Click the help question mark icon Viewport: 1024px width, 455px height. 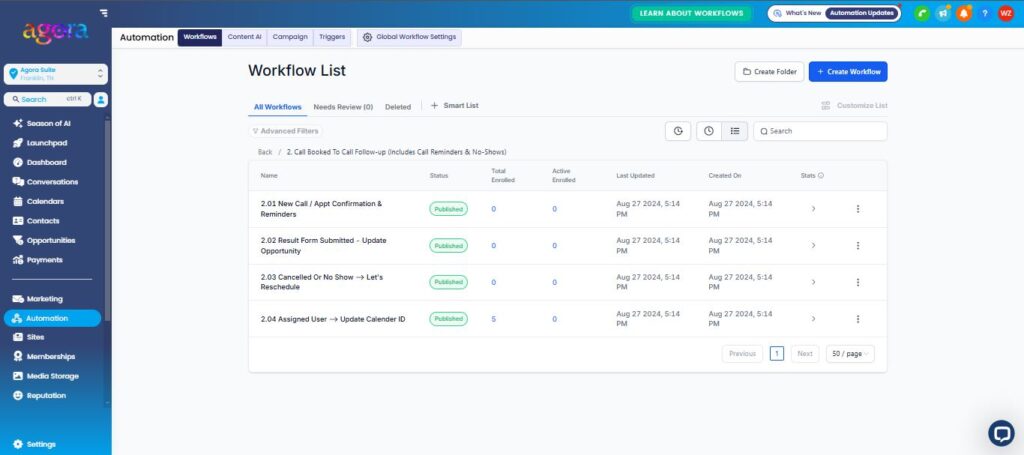click(x=985, y=13)
